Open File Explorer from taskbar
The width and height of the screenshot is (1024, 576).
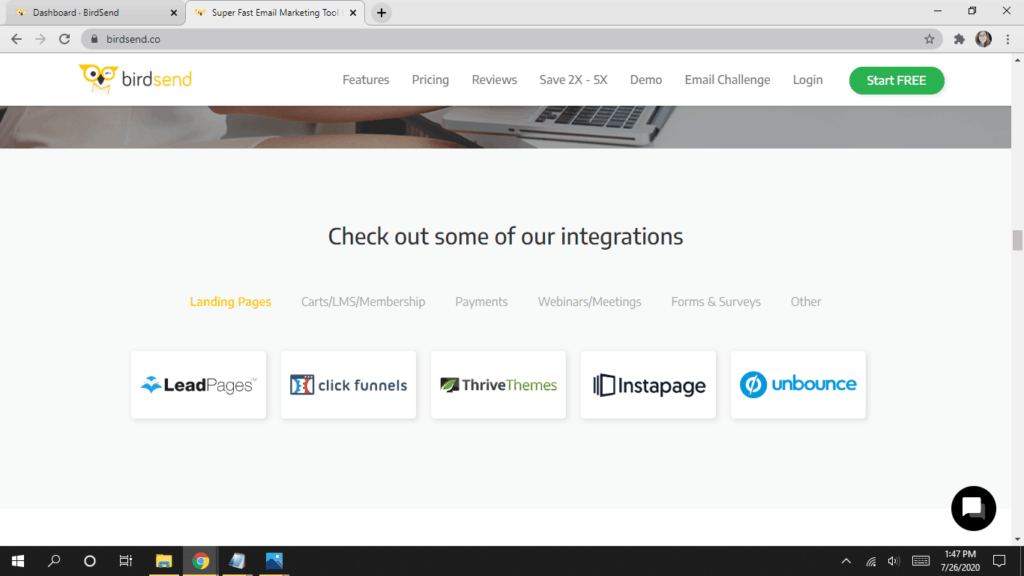[x=163, y=561]
